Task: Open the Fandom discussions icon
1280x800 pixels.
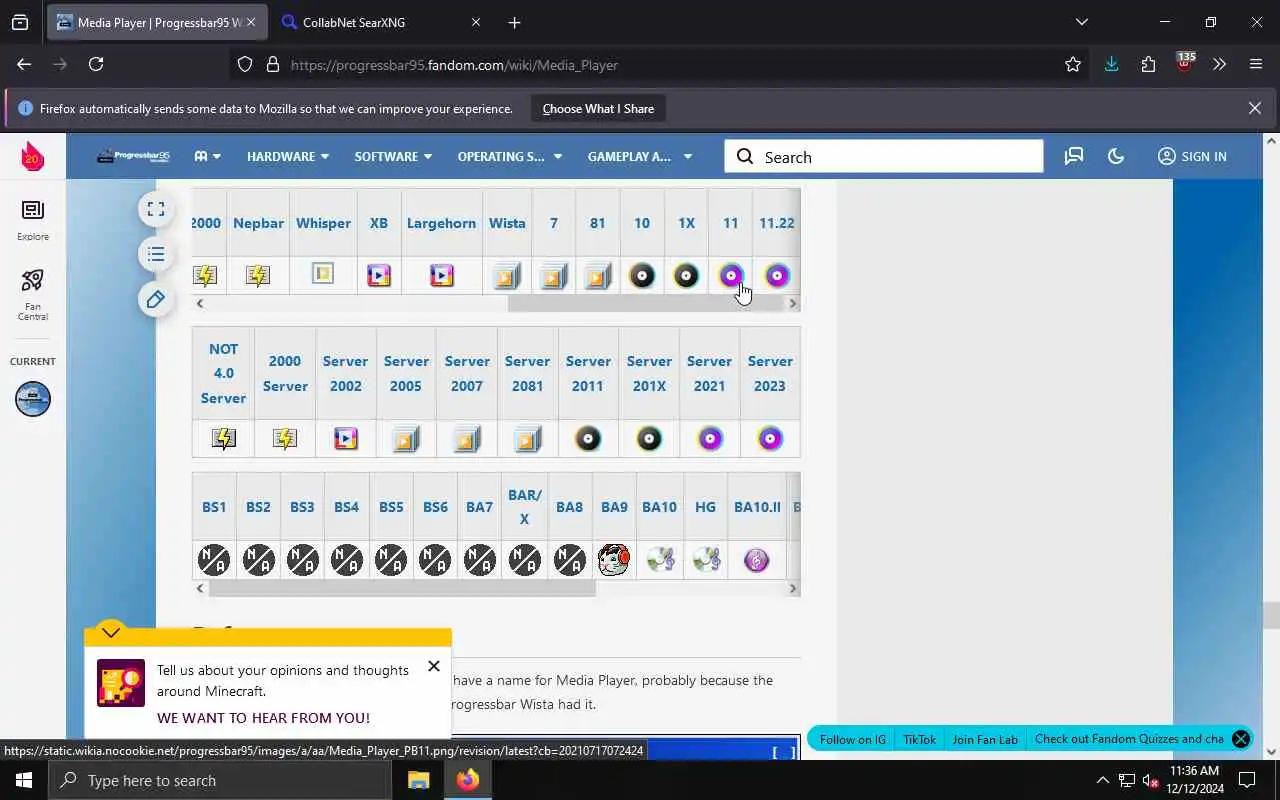Action: coord(1074,156)
